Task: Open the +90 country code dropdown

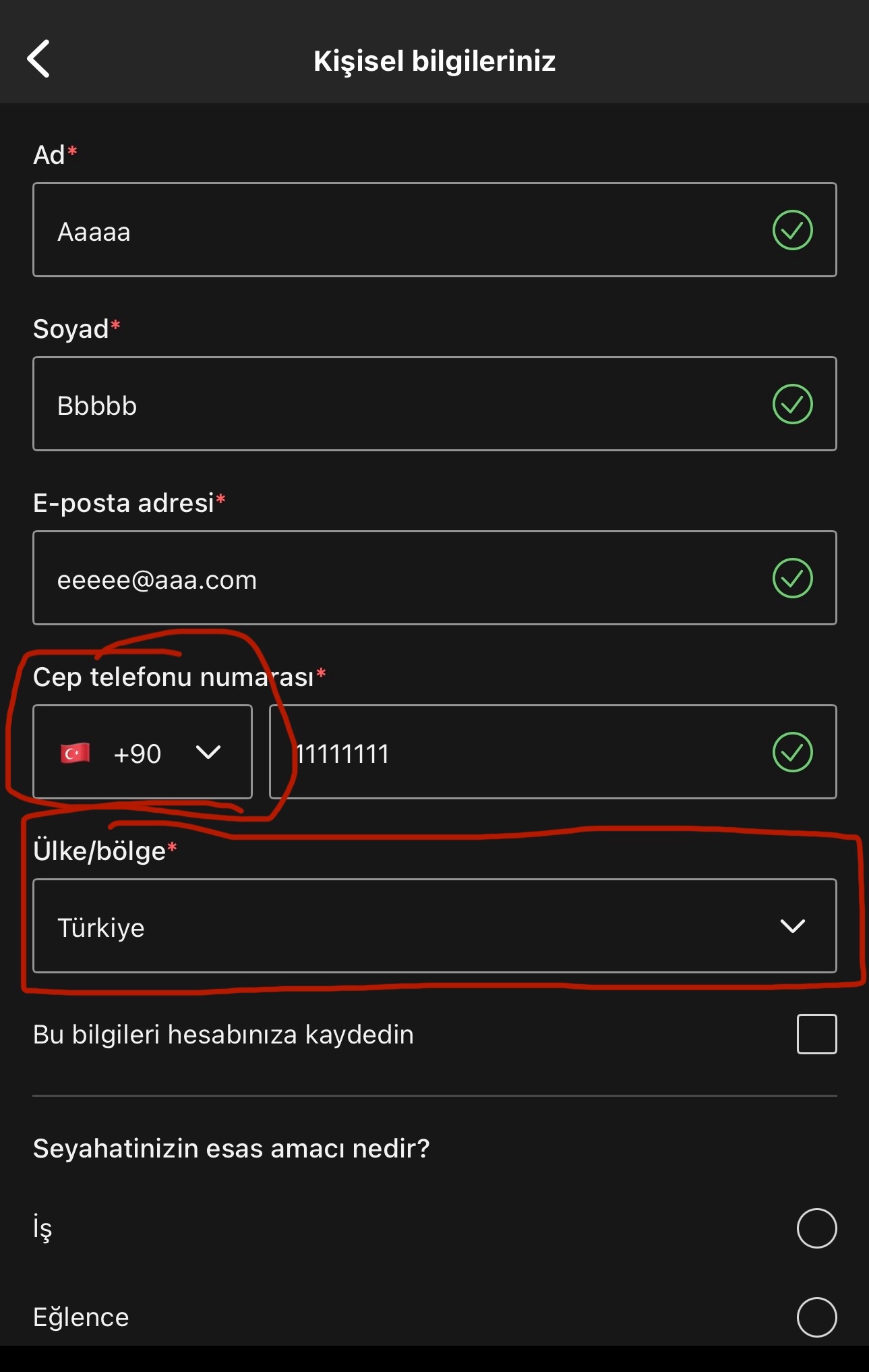Action: coord(142,752)
